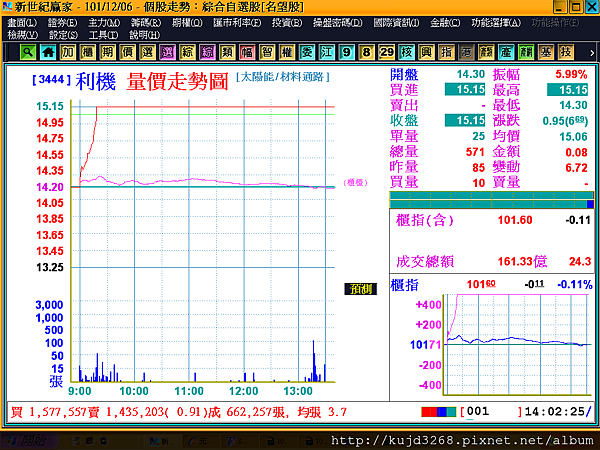Image resolution: width=600 pixels, height=450 pixels.
Task: Click the yellow 選 toolbar icon
Action: (x=147, y=52)
